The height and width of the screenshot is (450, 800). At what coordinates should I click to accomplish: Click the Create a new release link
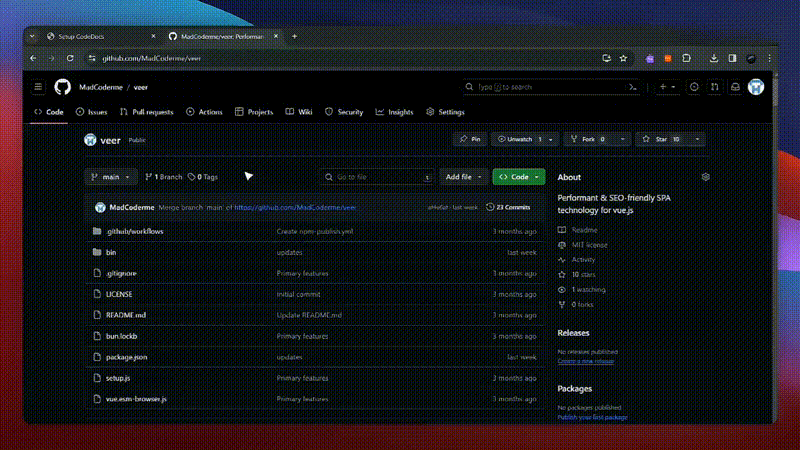click(586, 361)
